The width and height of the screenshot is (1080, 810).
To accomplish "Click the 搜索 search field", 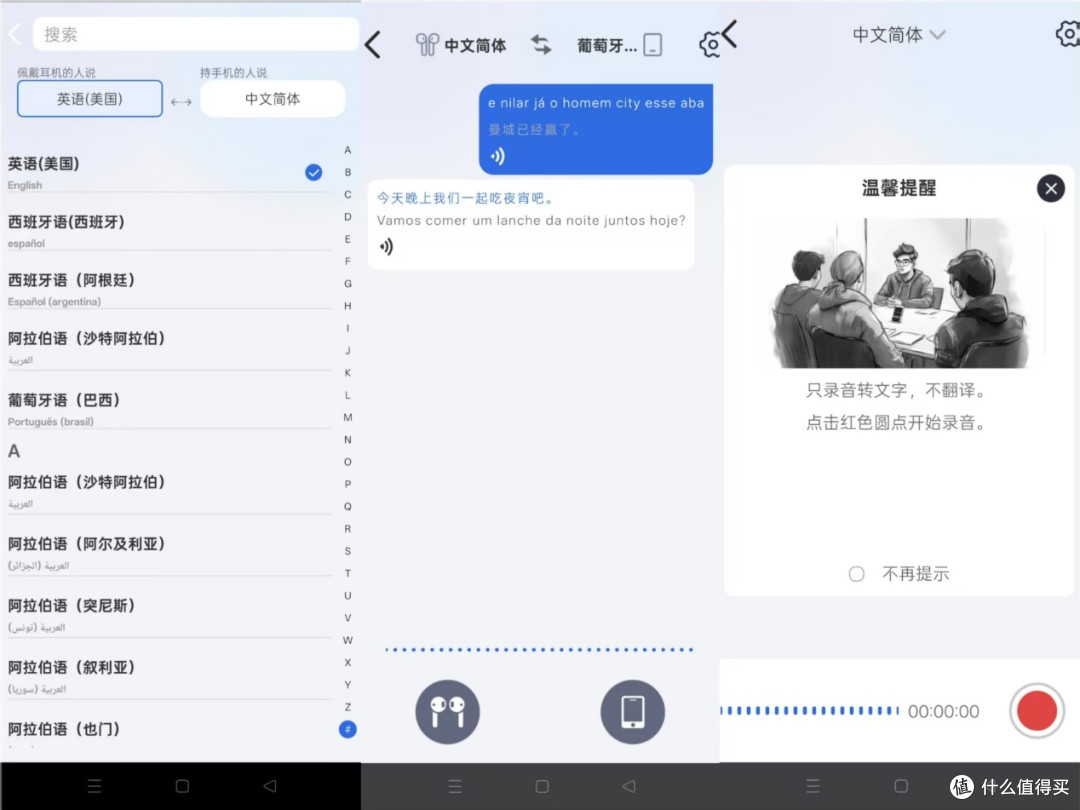I will click(196, 34).
